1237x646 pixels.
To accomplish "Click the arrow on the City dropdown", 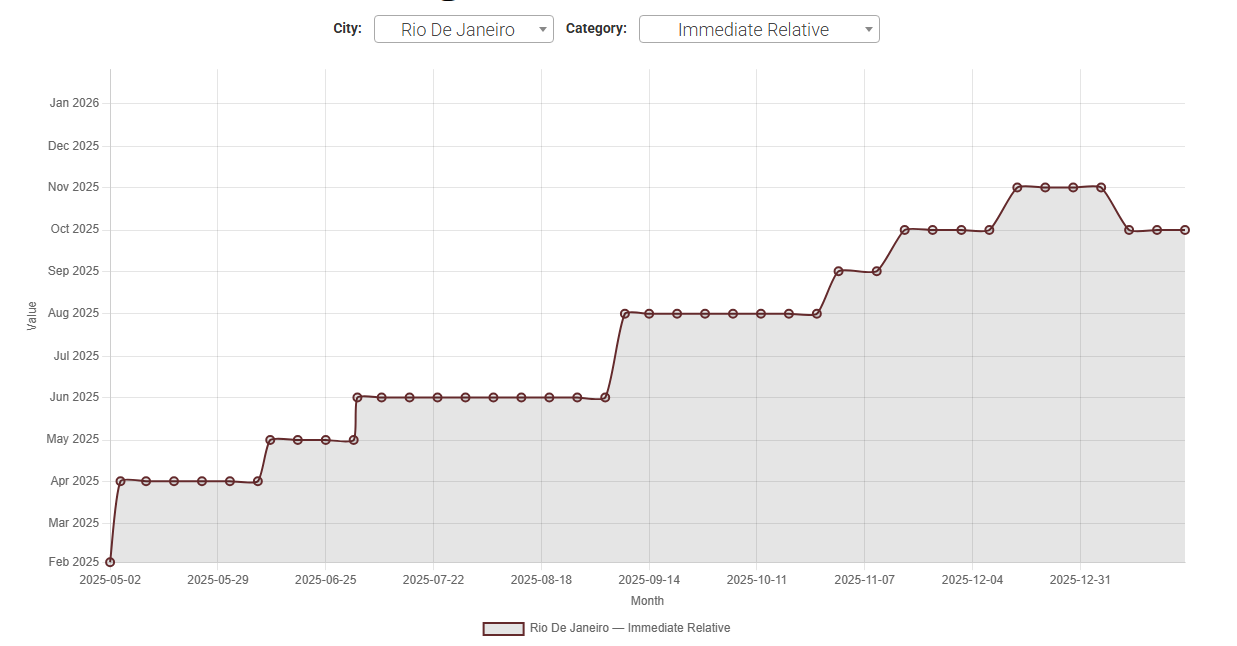I will pos(543,30).
